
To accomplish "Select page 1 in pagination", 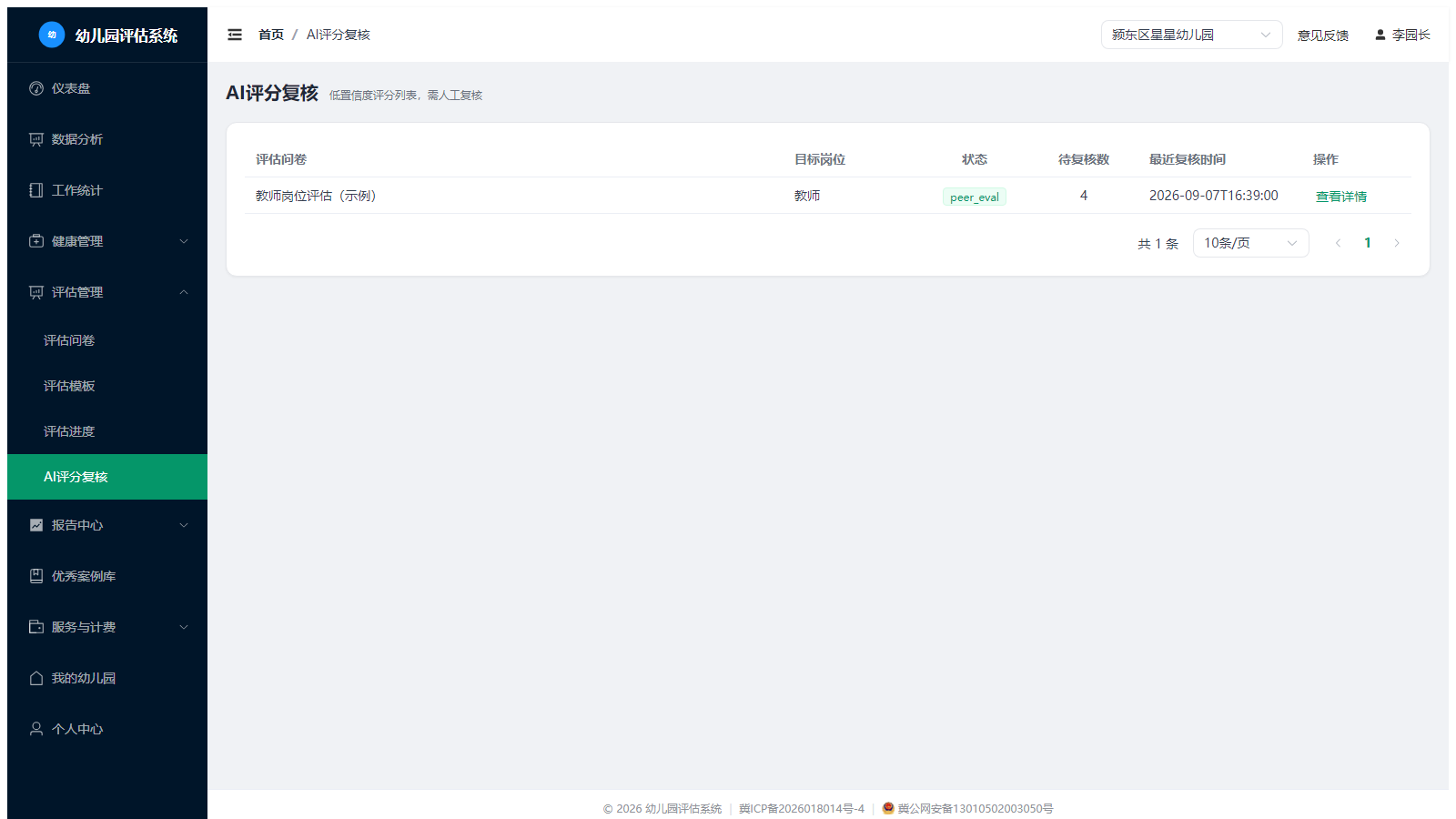I will [x=1367, y=243].
